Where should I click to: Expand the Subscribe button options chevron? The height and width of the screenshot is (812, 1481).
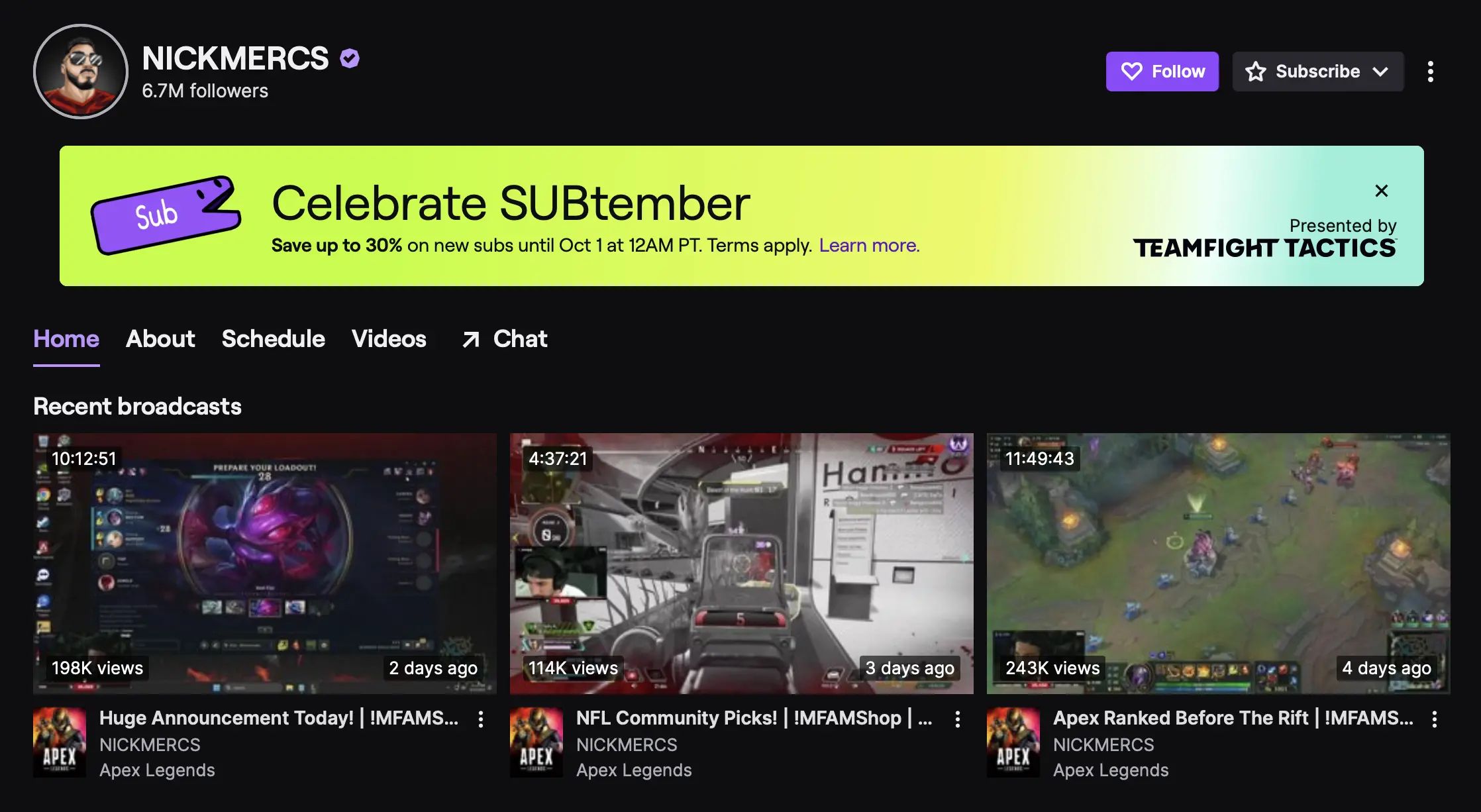1384,70
